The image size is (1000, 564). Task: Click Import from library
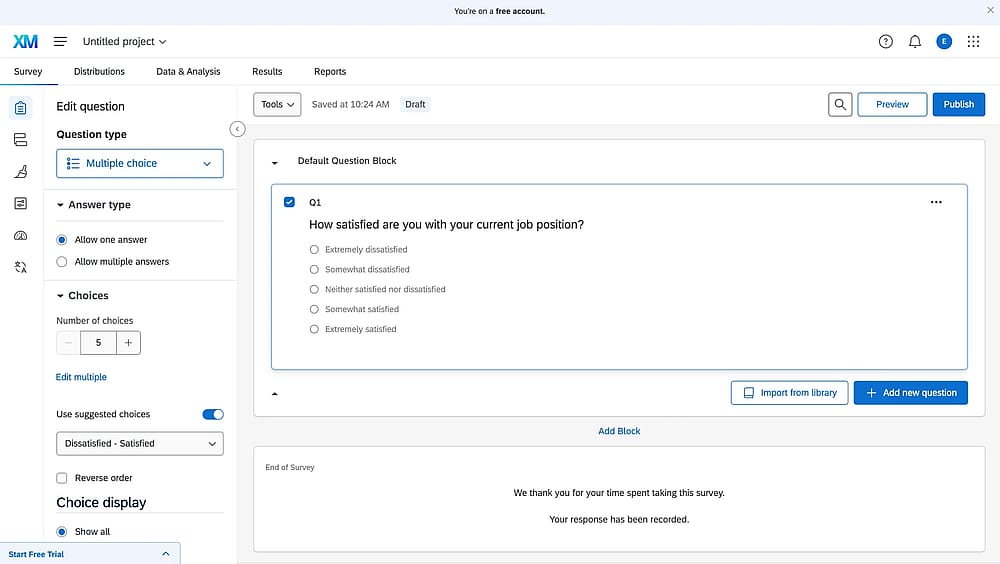point(790,393)
